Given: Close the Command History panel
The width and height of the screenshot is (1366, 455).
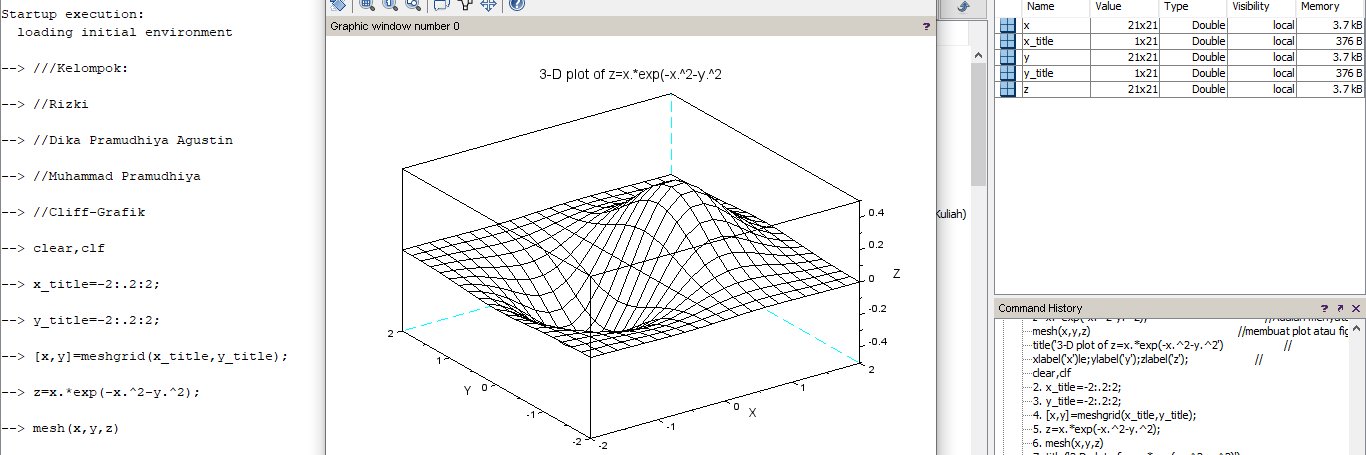Looking at the screenshot, I should click(1355, 309).
